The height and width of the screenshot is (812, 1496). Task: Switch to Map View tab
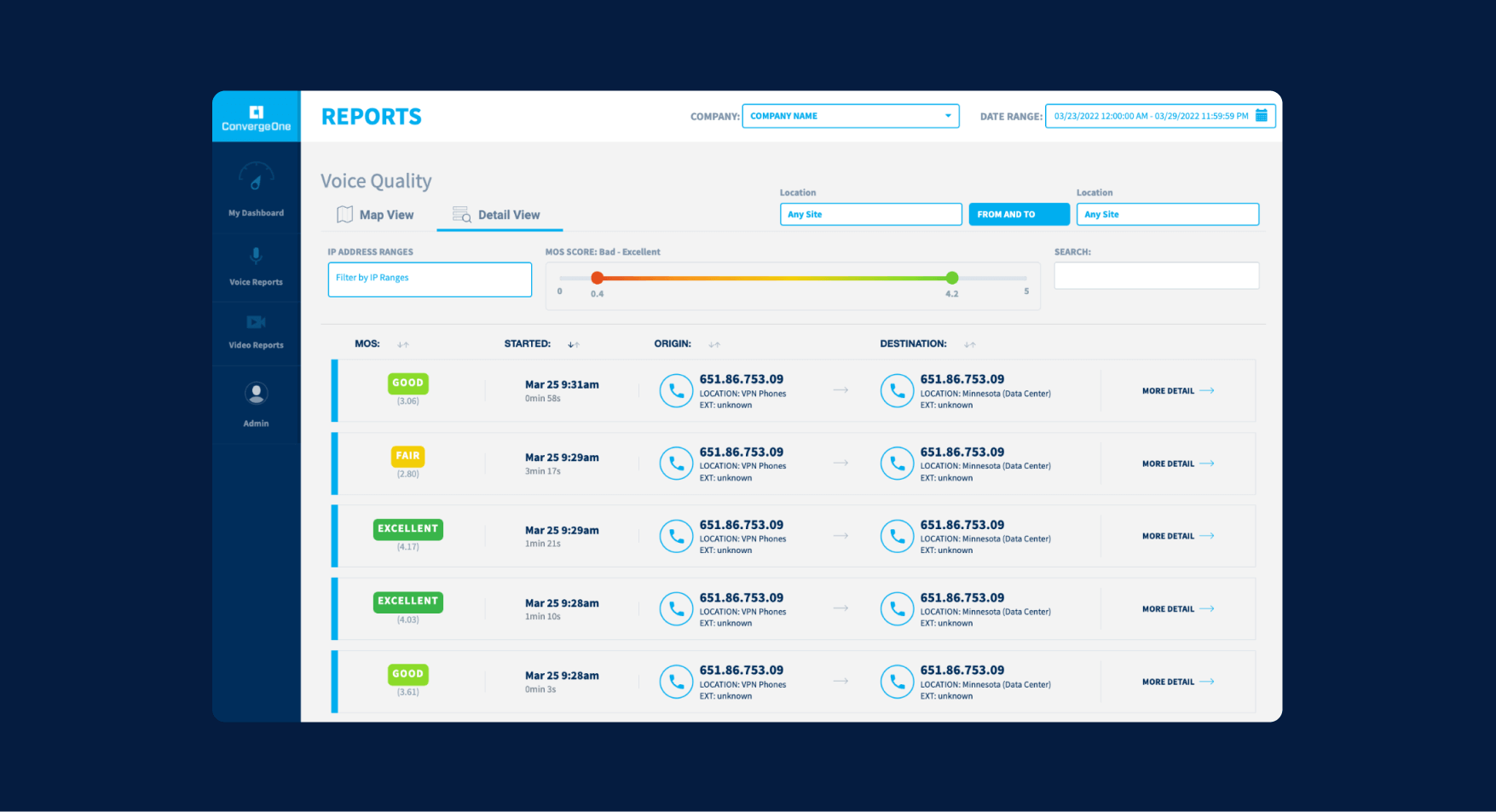375,215
